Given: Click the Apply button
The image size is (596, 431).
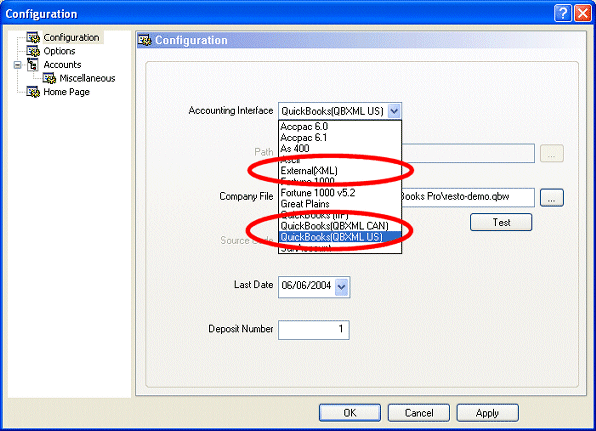Looking at the screenshot, I should click(487, 413).
